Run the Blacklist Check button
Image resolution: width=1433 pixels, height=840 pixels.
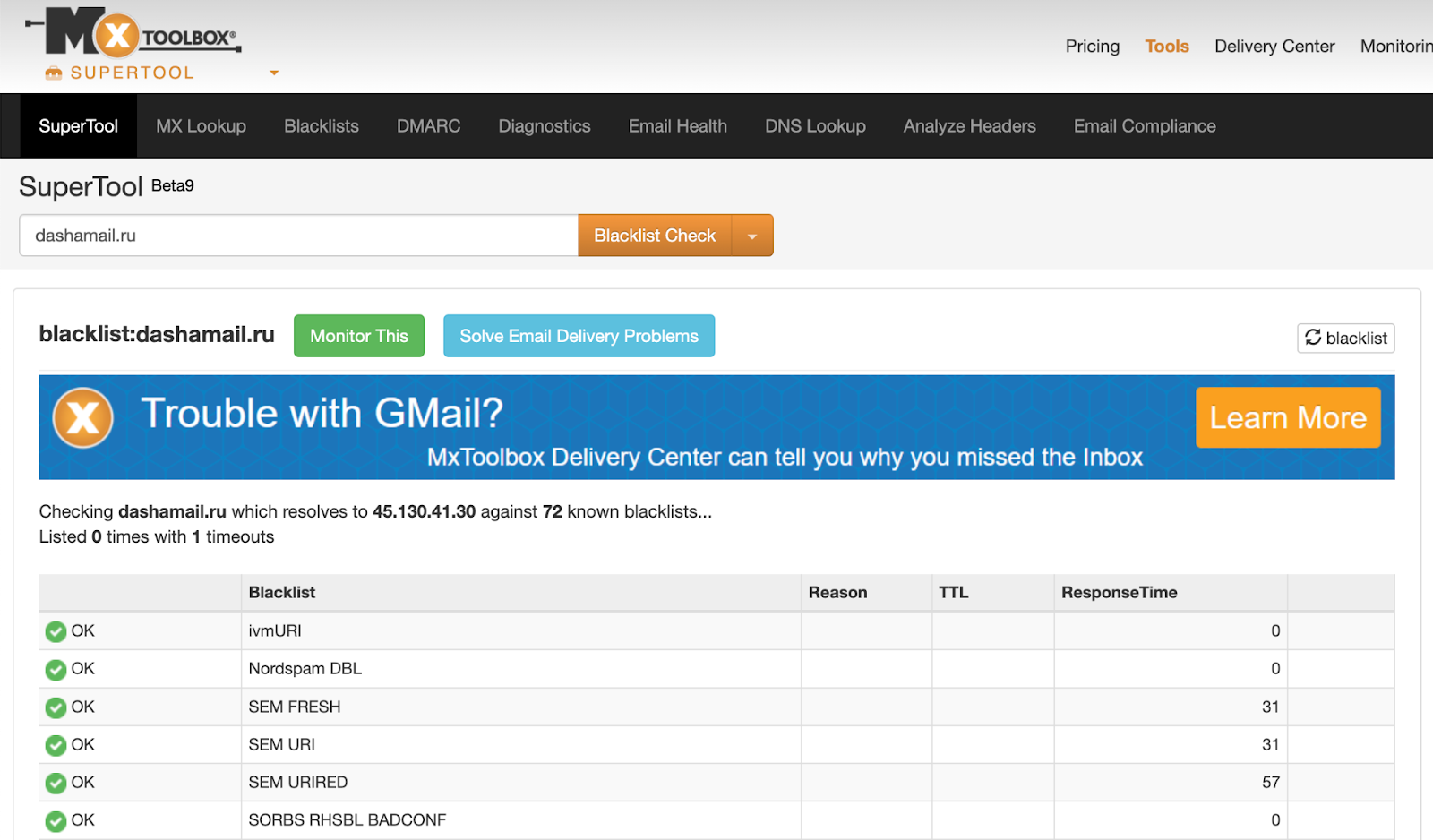(x=655, y=236)
